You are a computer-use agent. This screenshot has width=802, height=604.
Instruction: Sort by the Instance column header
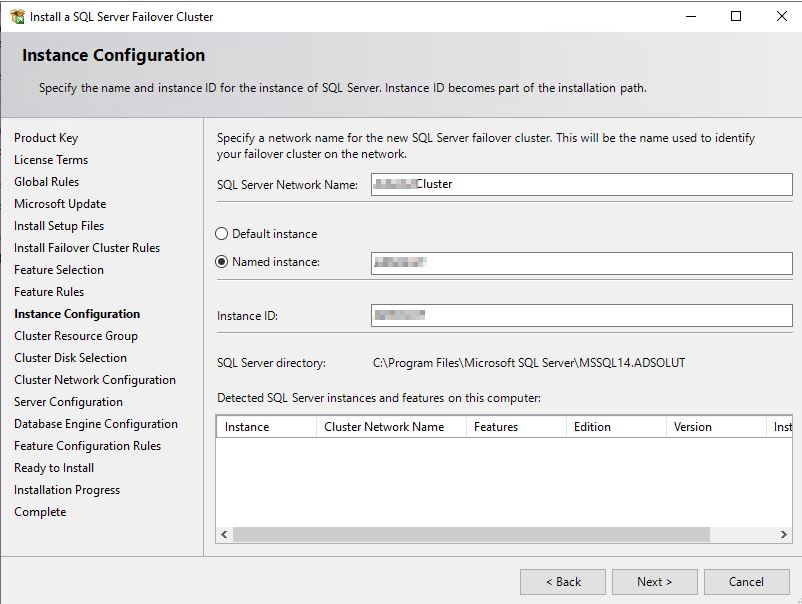coord(266,427)
